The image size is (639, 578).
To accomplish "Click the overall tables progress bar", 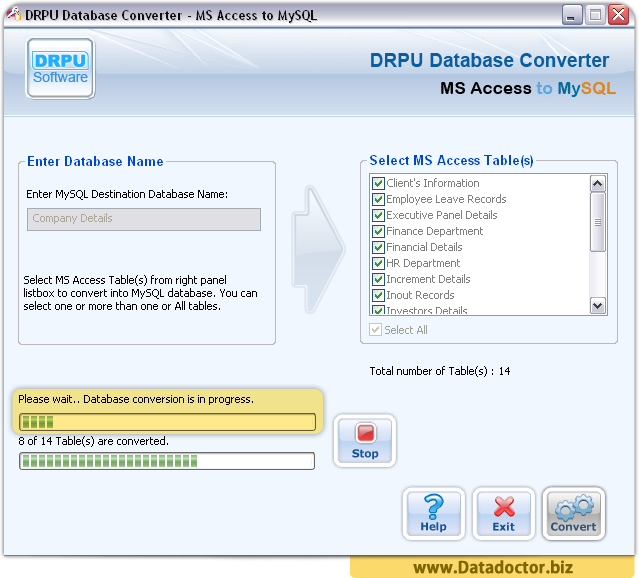I will click(167, 461).
